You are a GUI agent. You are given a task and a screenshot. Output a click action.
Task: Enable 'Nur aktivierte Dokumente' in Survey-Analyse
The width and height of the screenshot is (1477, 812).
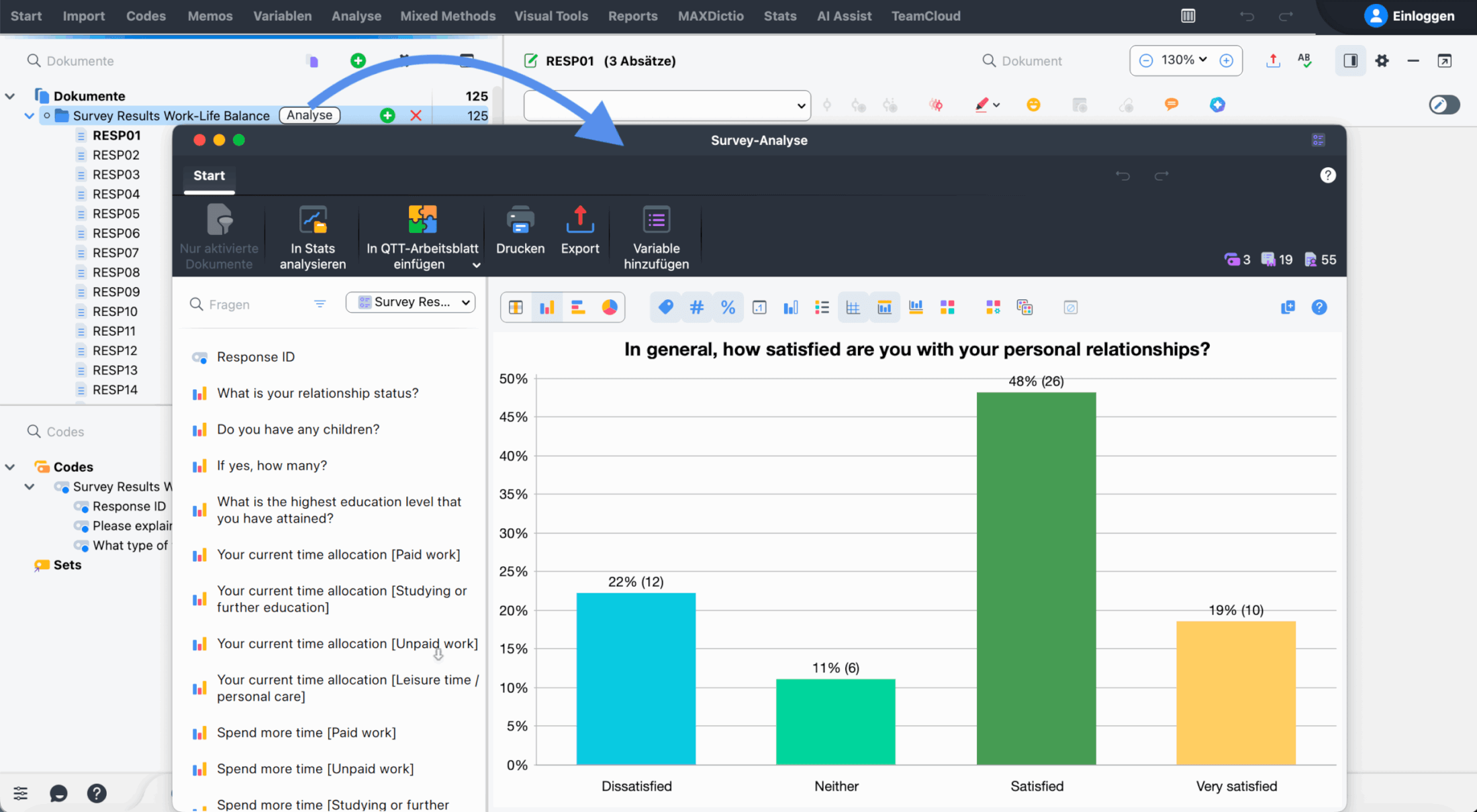218,235
